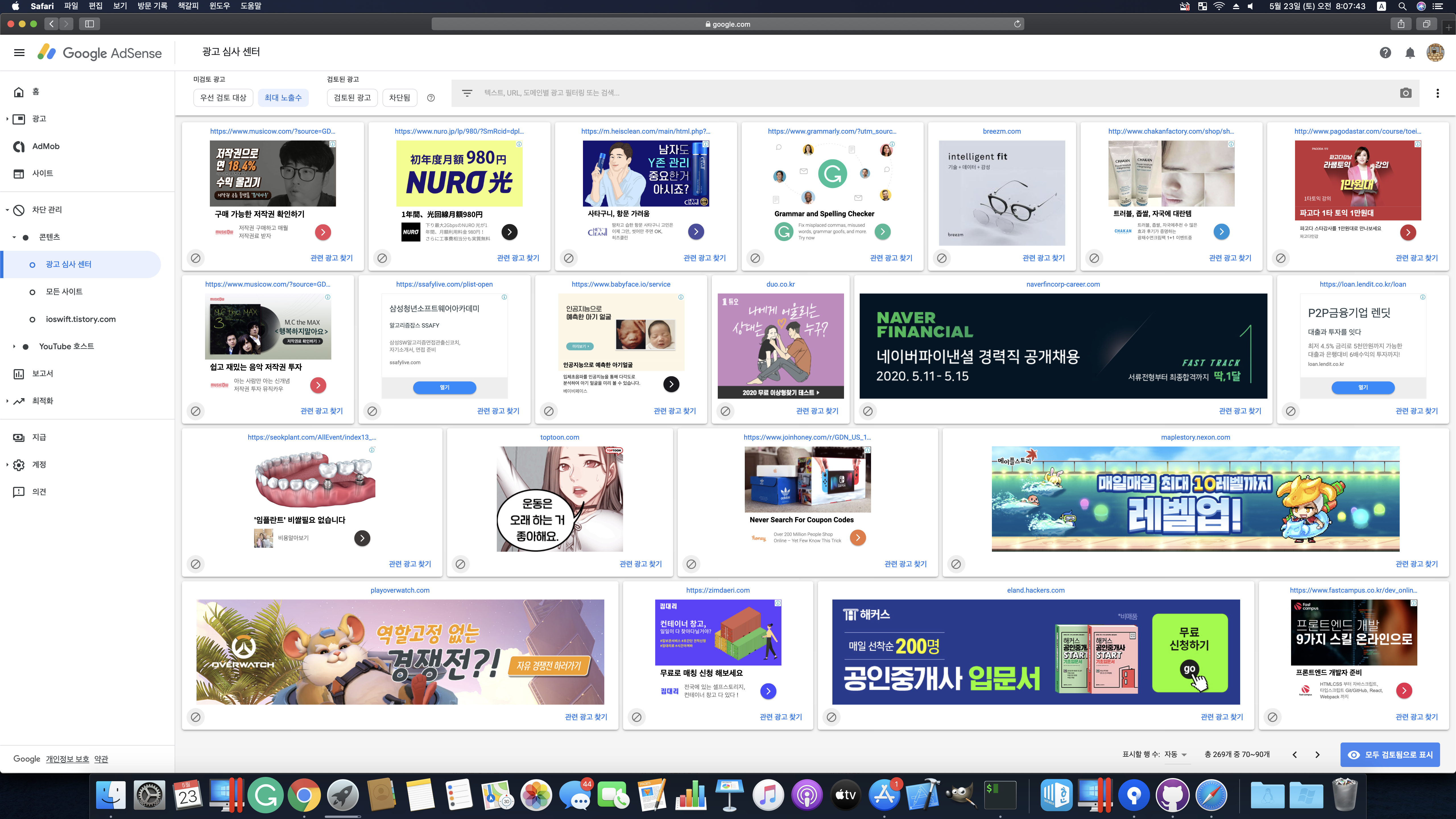Viewport: 1456px width, 819px height.
Task: Open the hamburger main menu icon
Action: click(x=19, y=53)
